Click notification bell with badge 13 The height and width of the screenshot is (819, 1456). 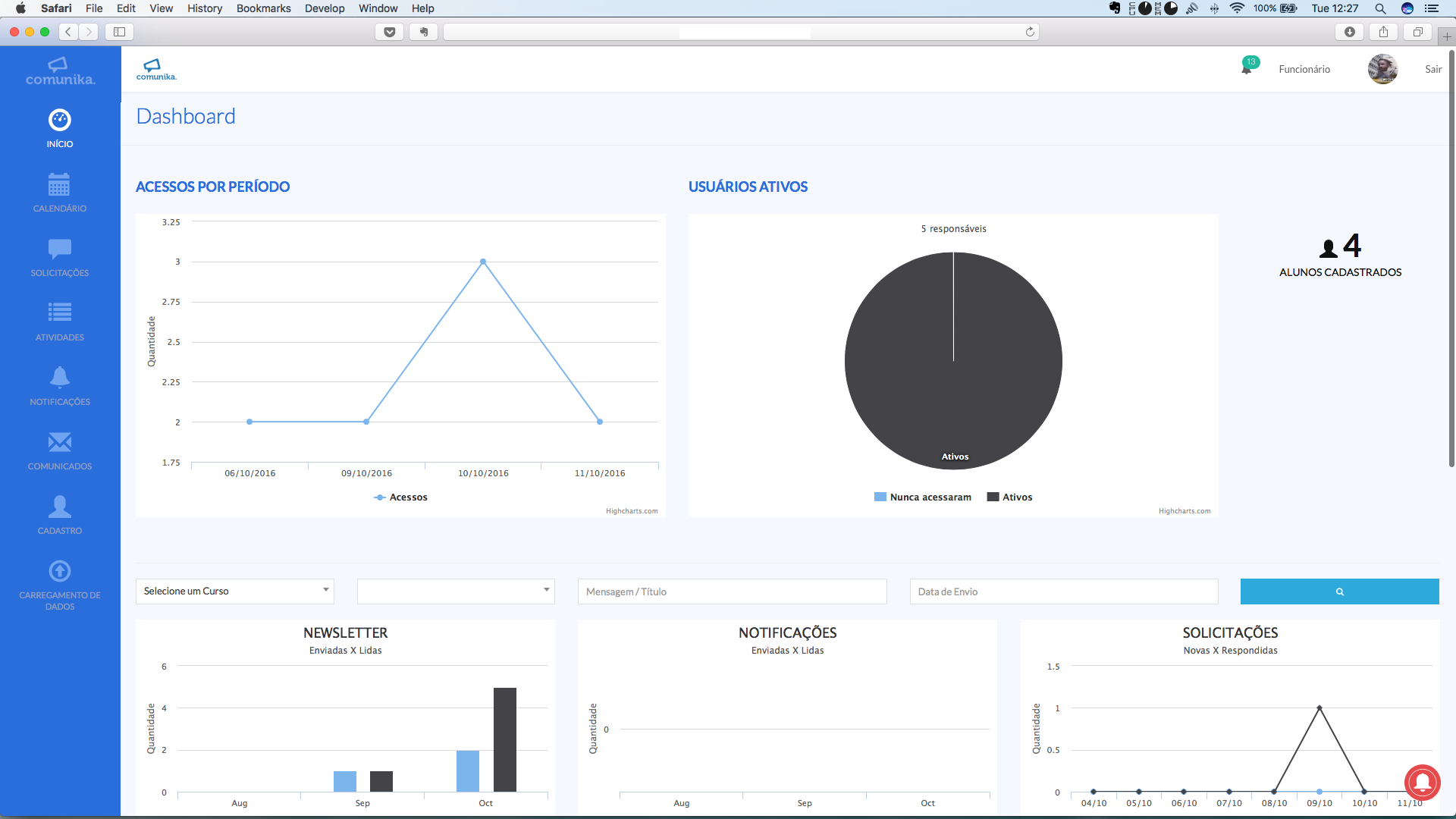click(1247, 68)
